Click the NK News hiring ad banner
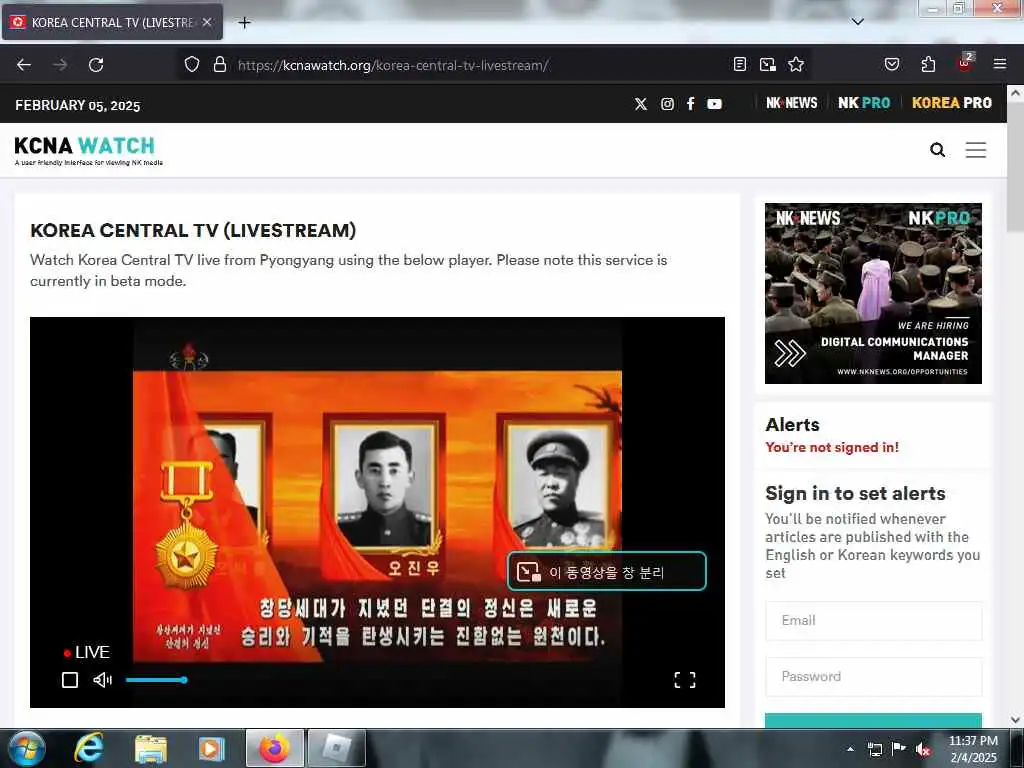Image resolution: width=1024 pixels, height=768 pixels. (x=873, y=293)
